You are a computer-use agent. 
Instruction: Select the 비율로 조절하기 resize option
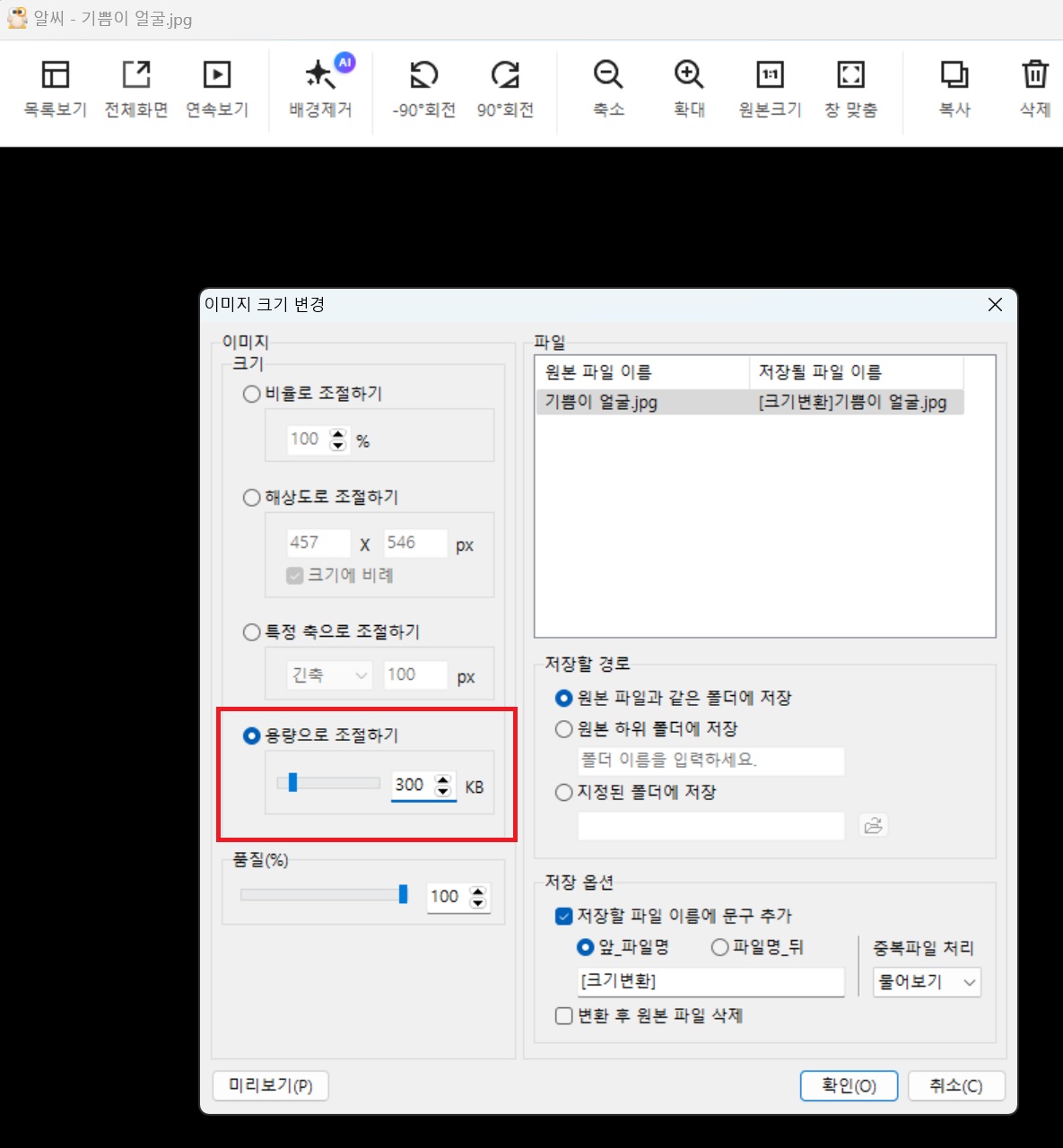point(251,393)
